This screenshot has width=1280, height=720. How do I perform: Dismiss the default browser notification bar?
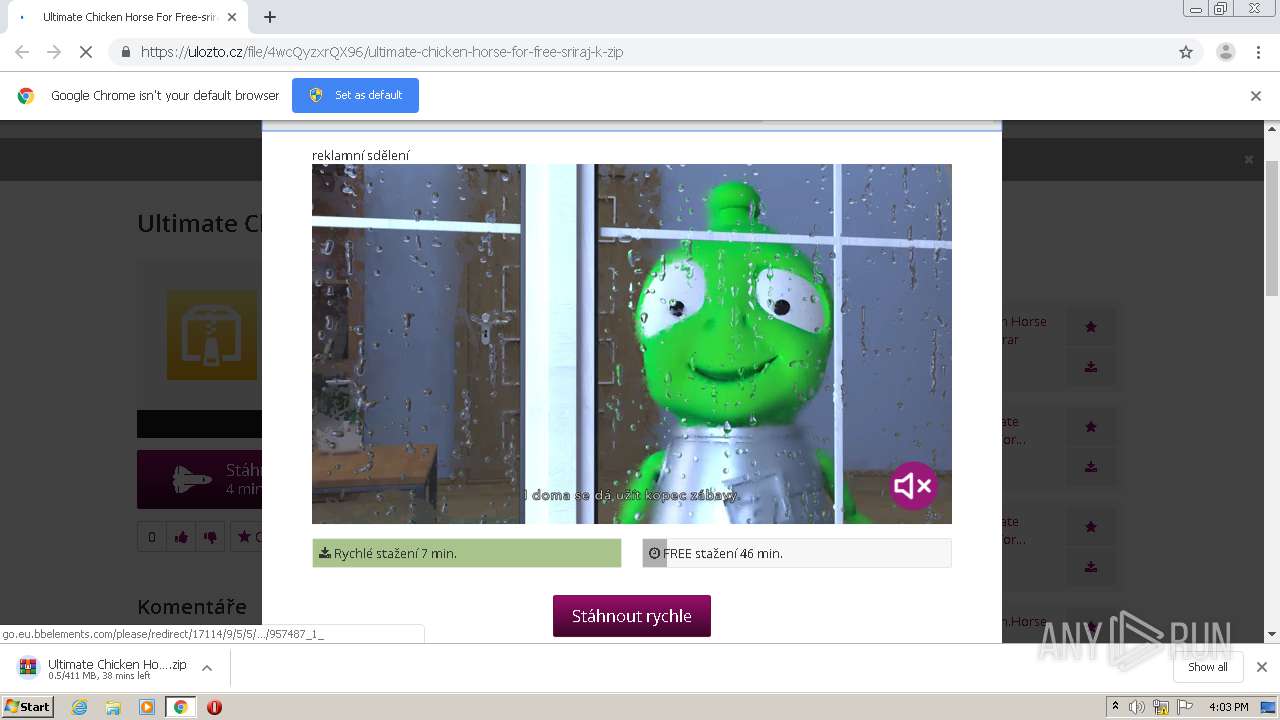1256,96
